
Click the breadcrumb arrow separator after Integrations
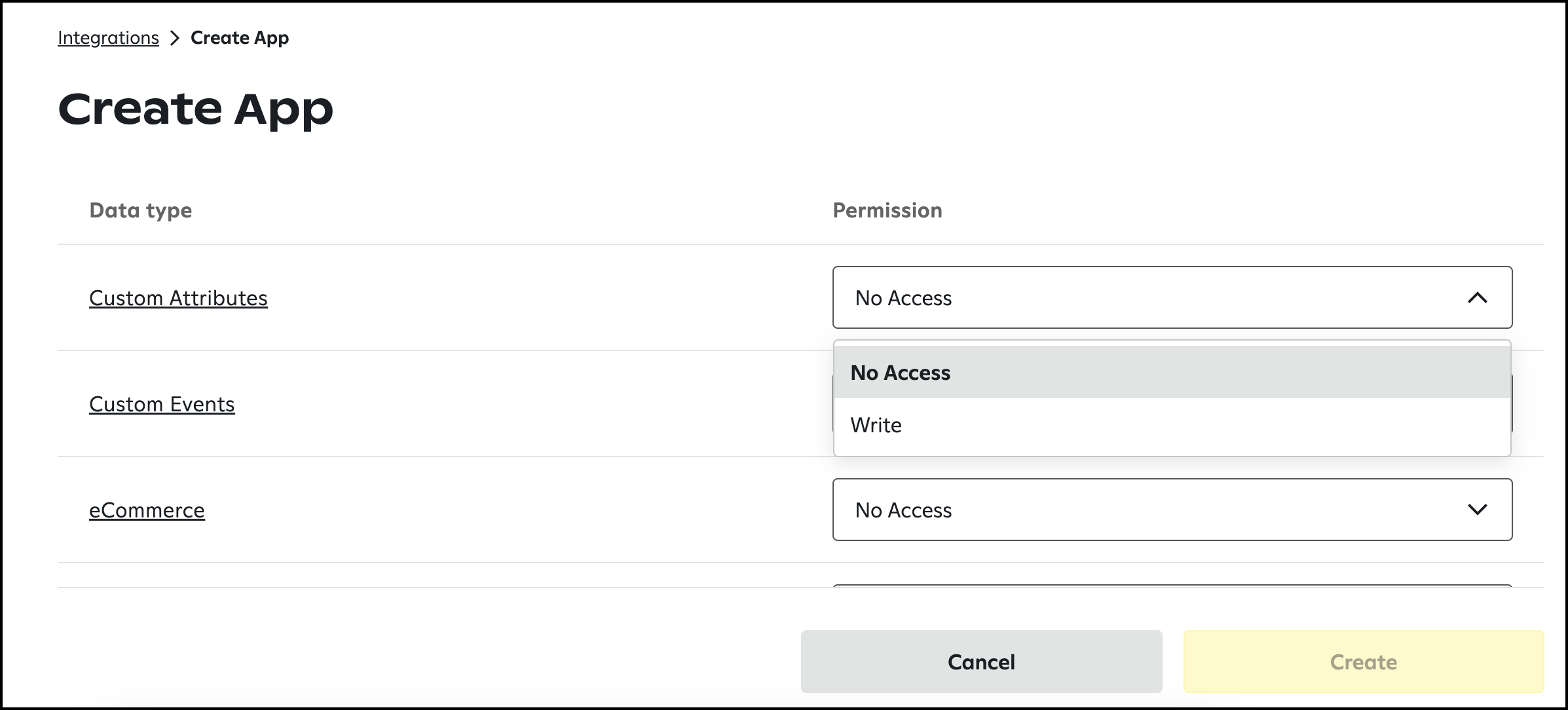(x=174, y=38)
